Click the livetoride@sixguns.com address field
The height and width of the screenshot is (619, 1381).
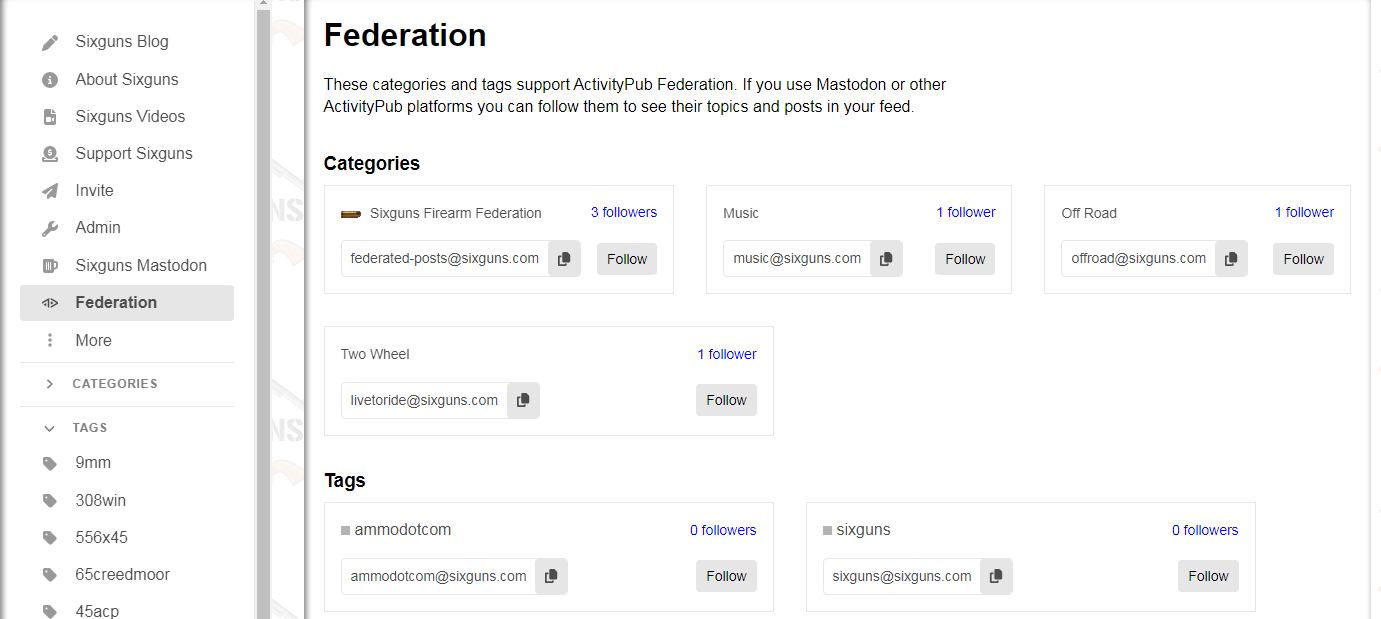pos(424,400)
